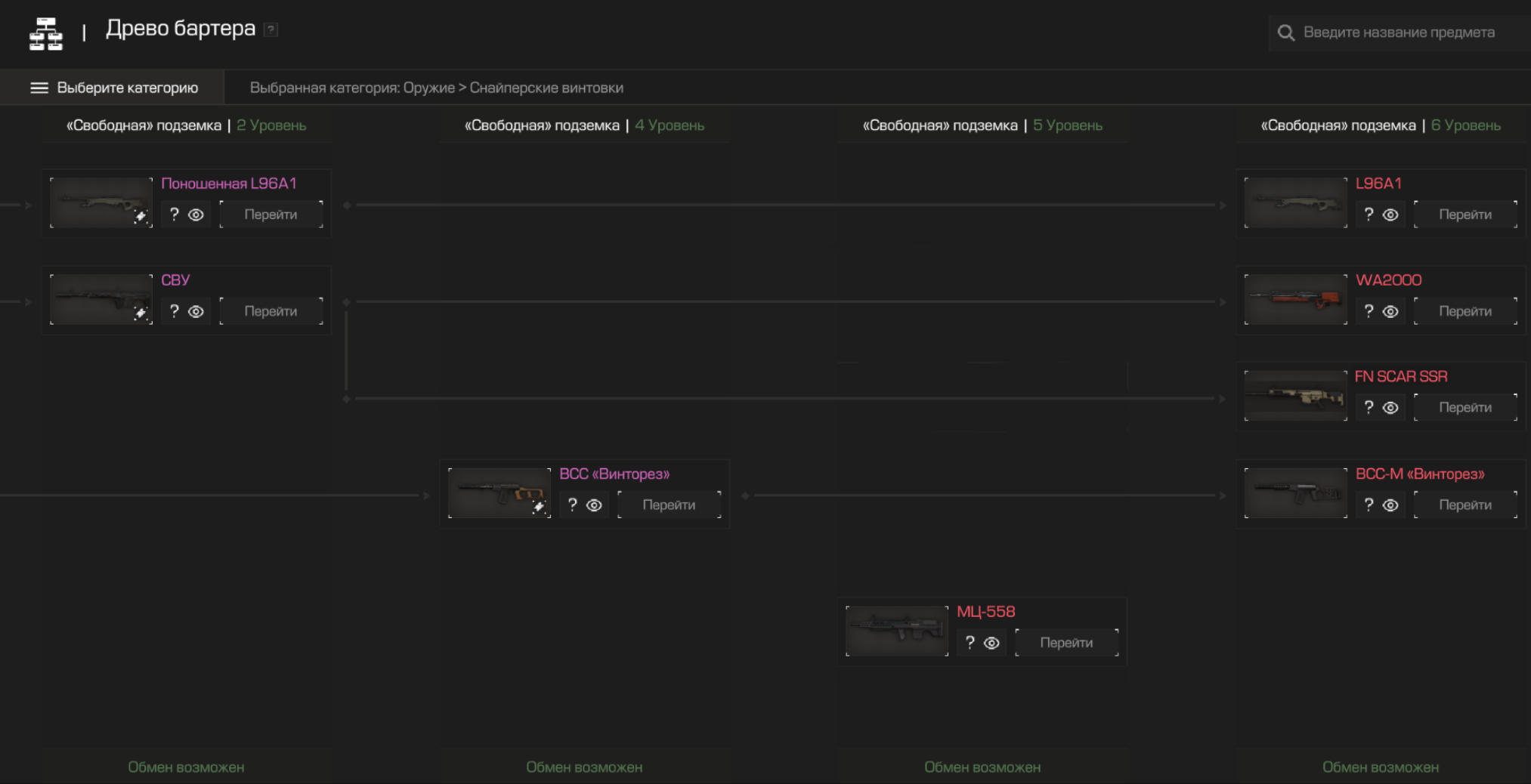Open the Поношенная L96A1 weapon thumbnail
1531x784 pixels.
101,202
